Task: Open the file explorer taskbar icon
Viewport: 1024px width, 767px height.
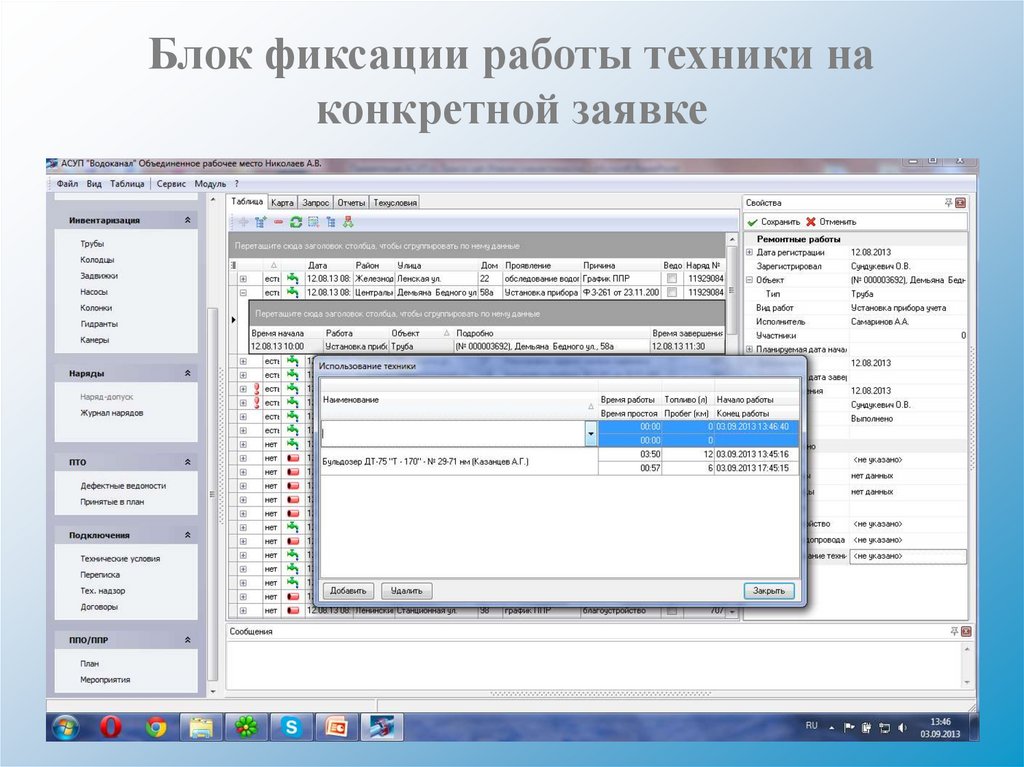Action: pos(201,726)
